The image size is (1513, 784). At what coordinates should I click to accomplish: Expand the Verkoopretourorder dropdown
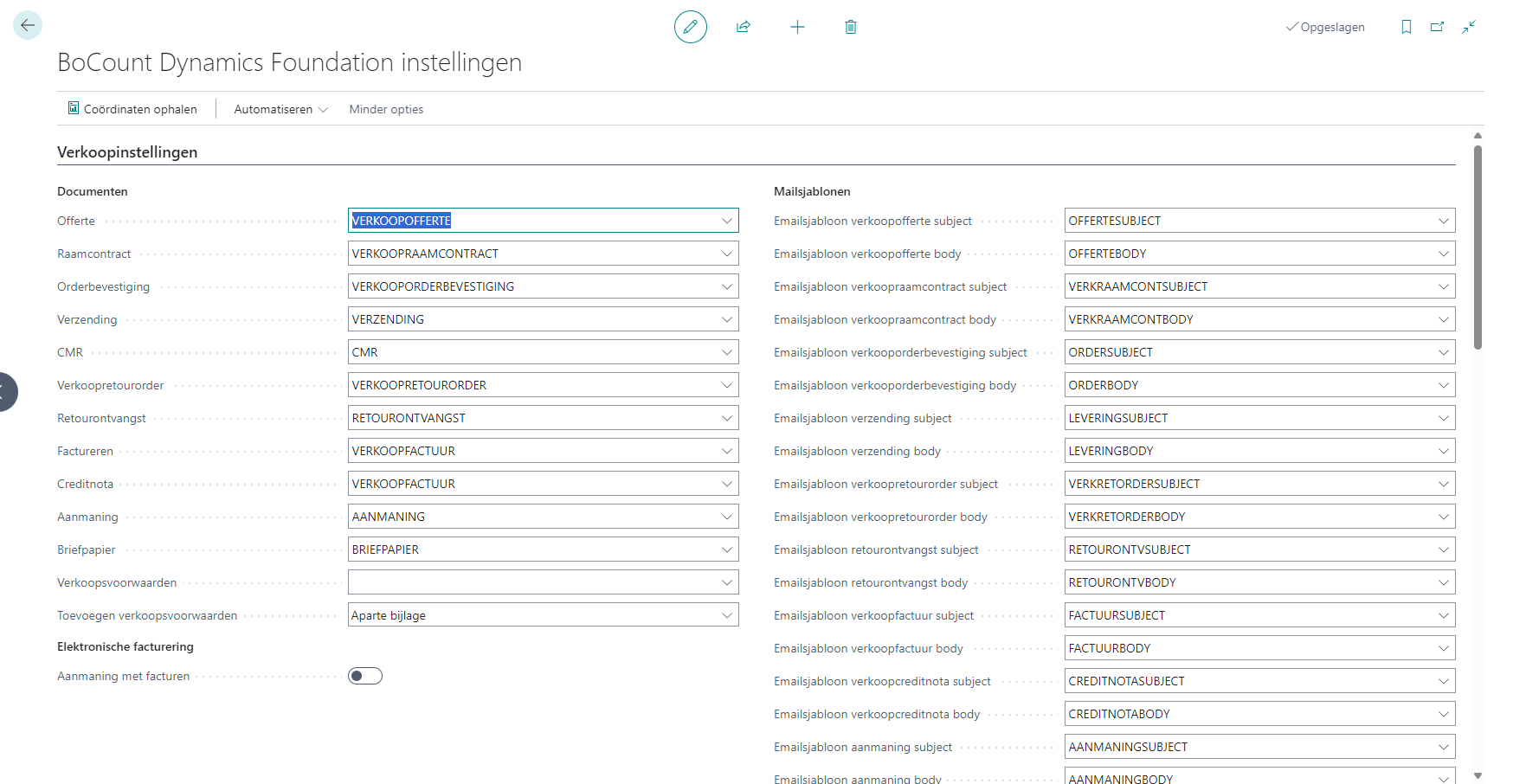pyautogui.click(x=727, y=385)
